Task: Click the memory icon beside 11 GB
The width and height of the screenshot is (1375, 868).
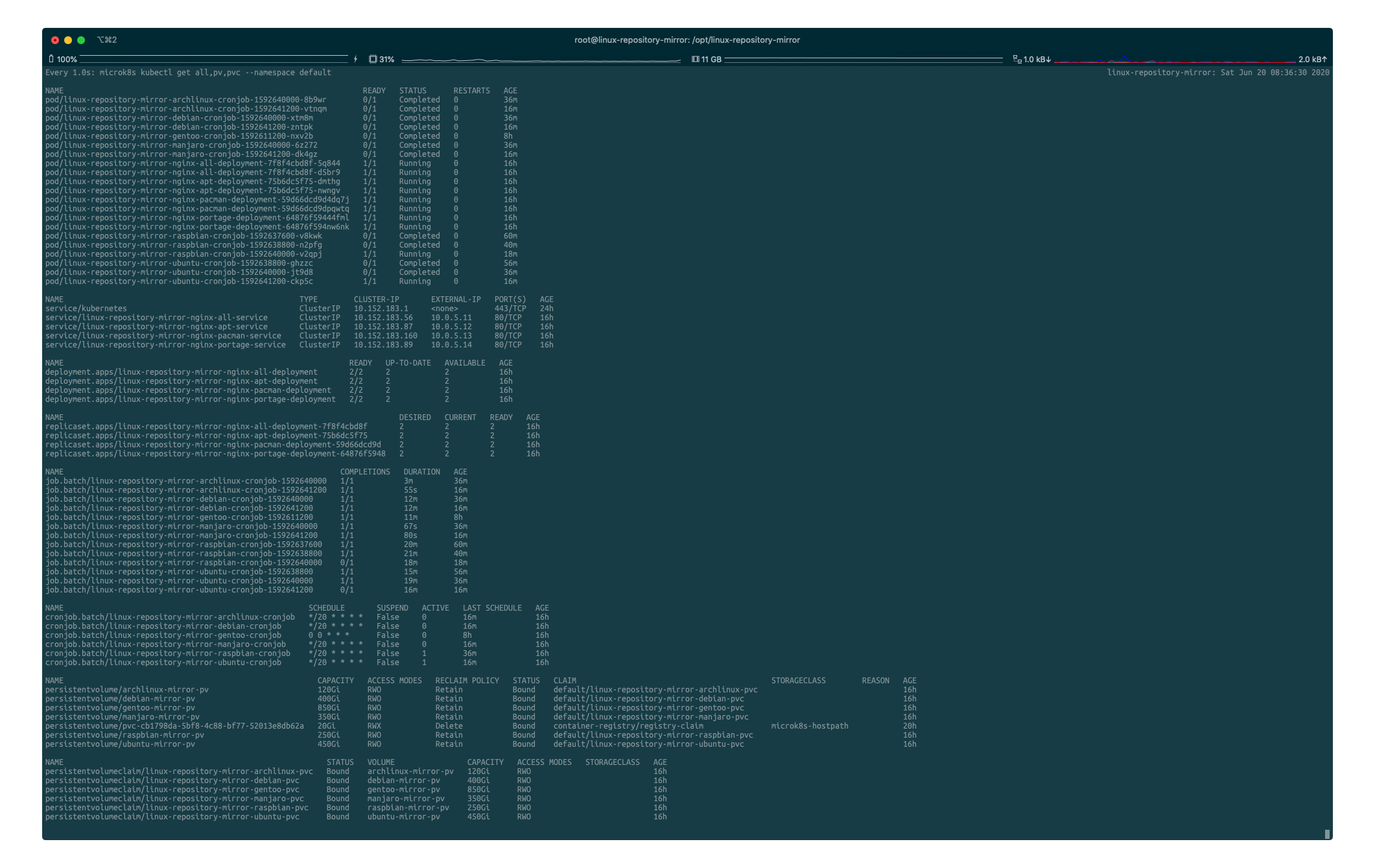Action: (x=695, y=59)
